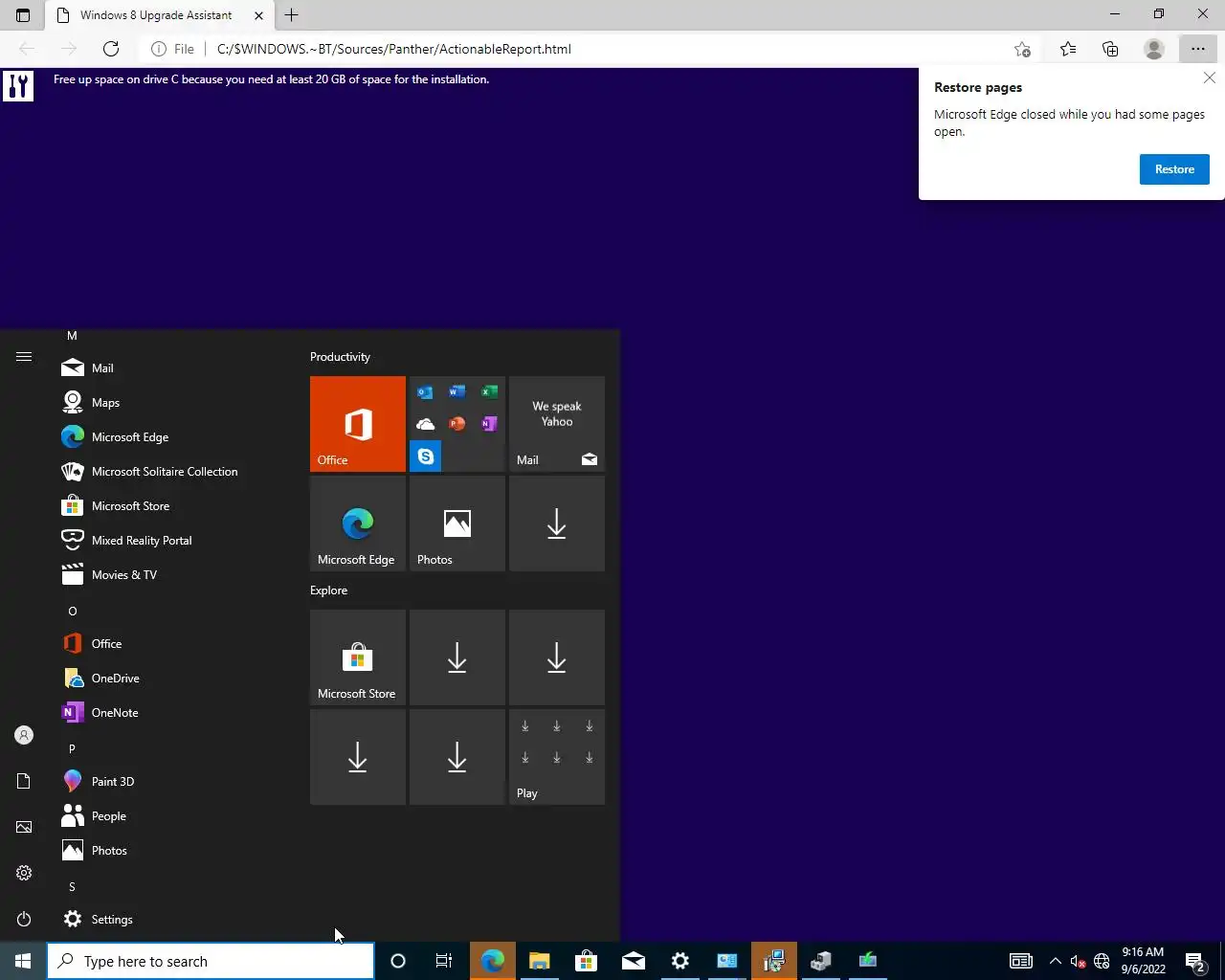Restore closed Edge pages
Screen dimensions: 1225x980
(1174, 169)
